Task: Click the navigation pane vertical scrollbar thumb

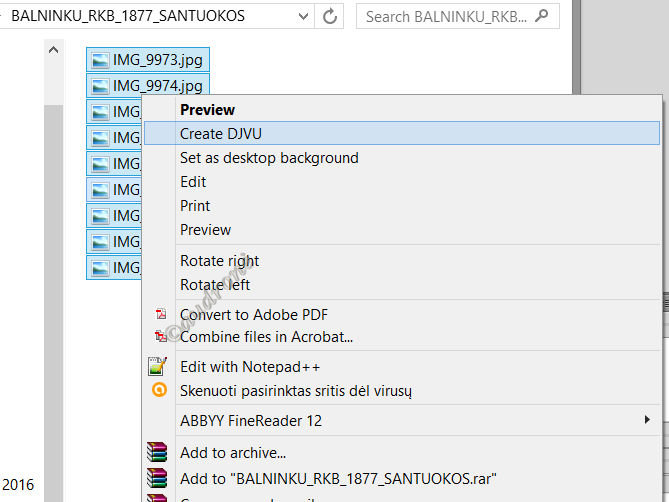Action: (x=53, y=303)
